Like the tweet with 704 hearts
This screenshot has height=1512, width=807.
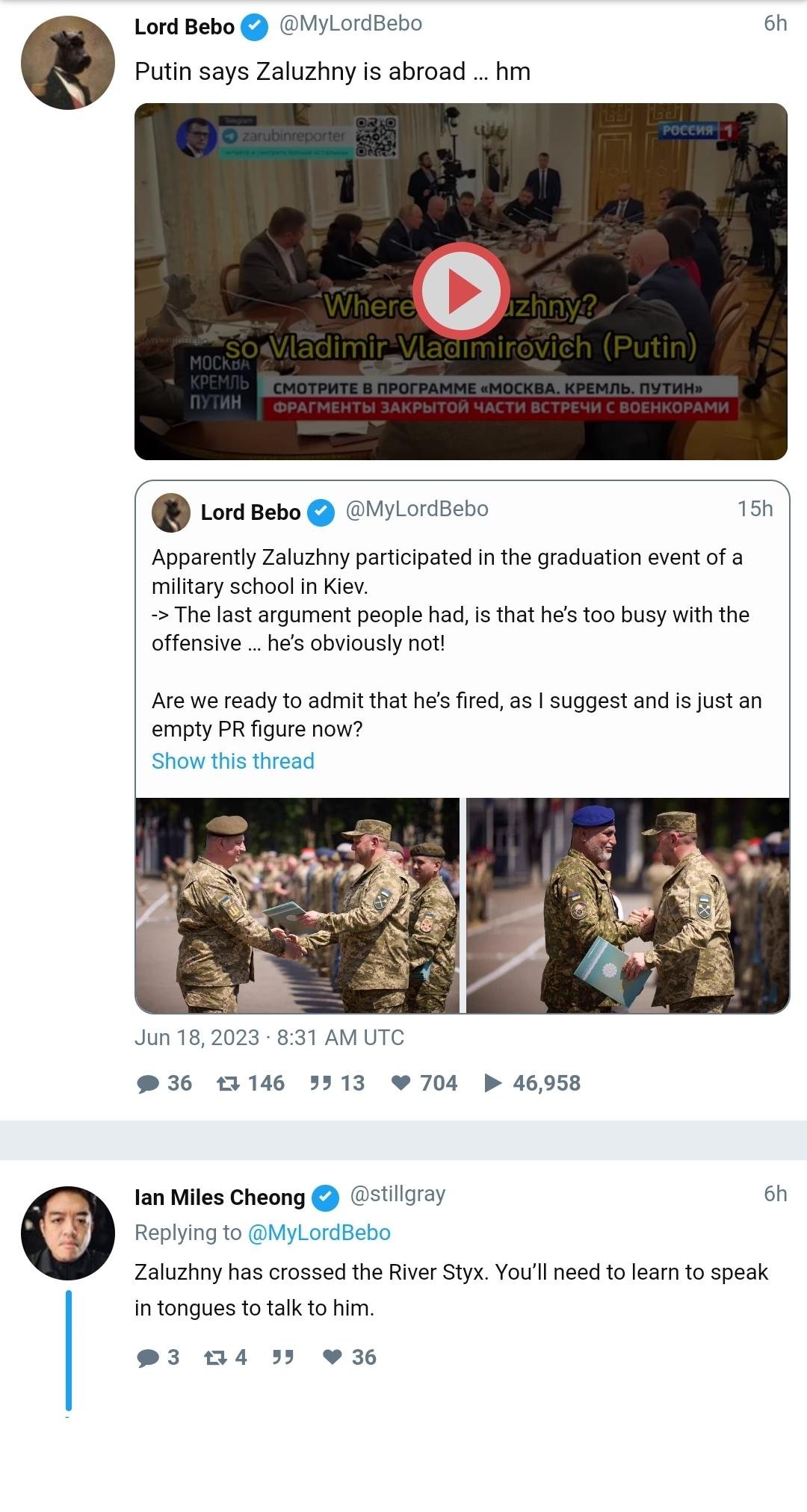401,1083
